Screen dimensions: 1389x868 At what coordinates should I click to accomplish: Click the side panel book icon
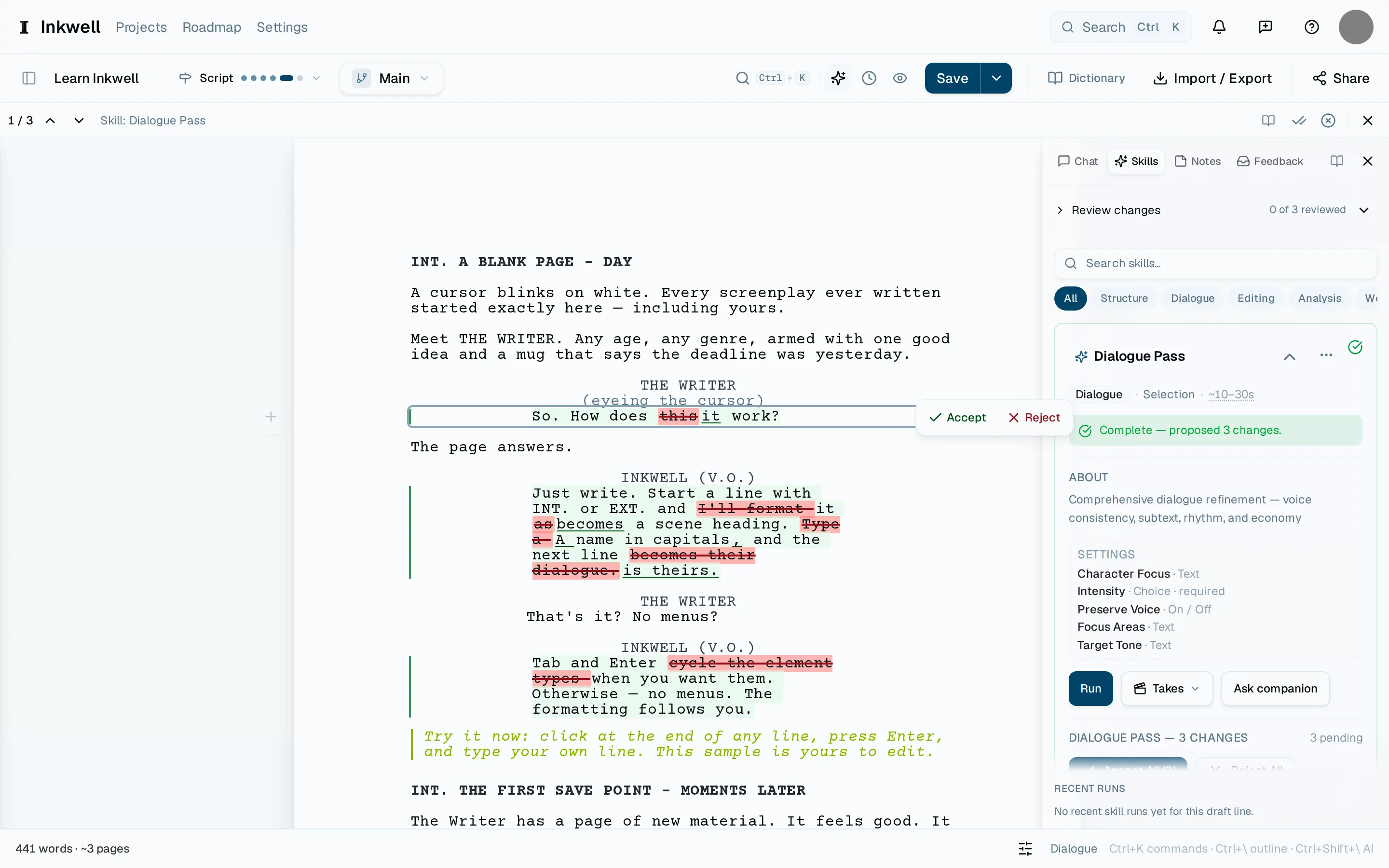[1337, 162]
